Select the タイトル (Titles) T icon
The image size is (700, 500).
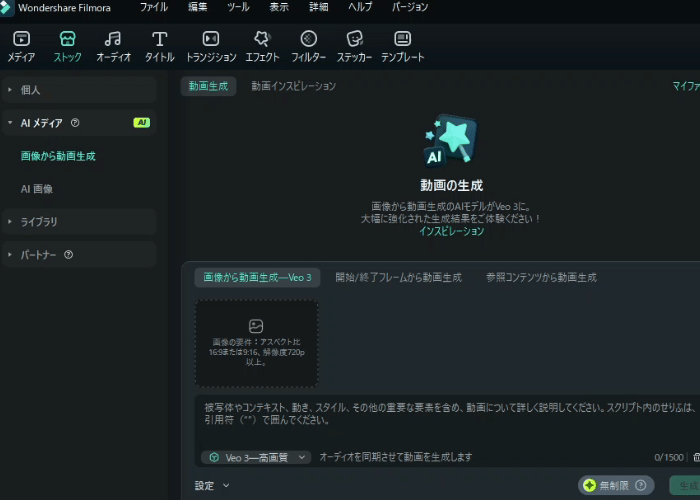(x=159, y=39)
